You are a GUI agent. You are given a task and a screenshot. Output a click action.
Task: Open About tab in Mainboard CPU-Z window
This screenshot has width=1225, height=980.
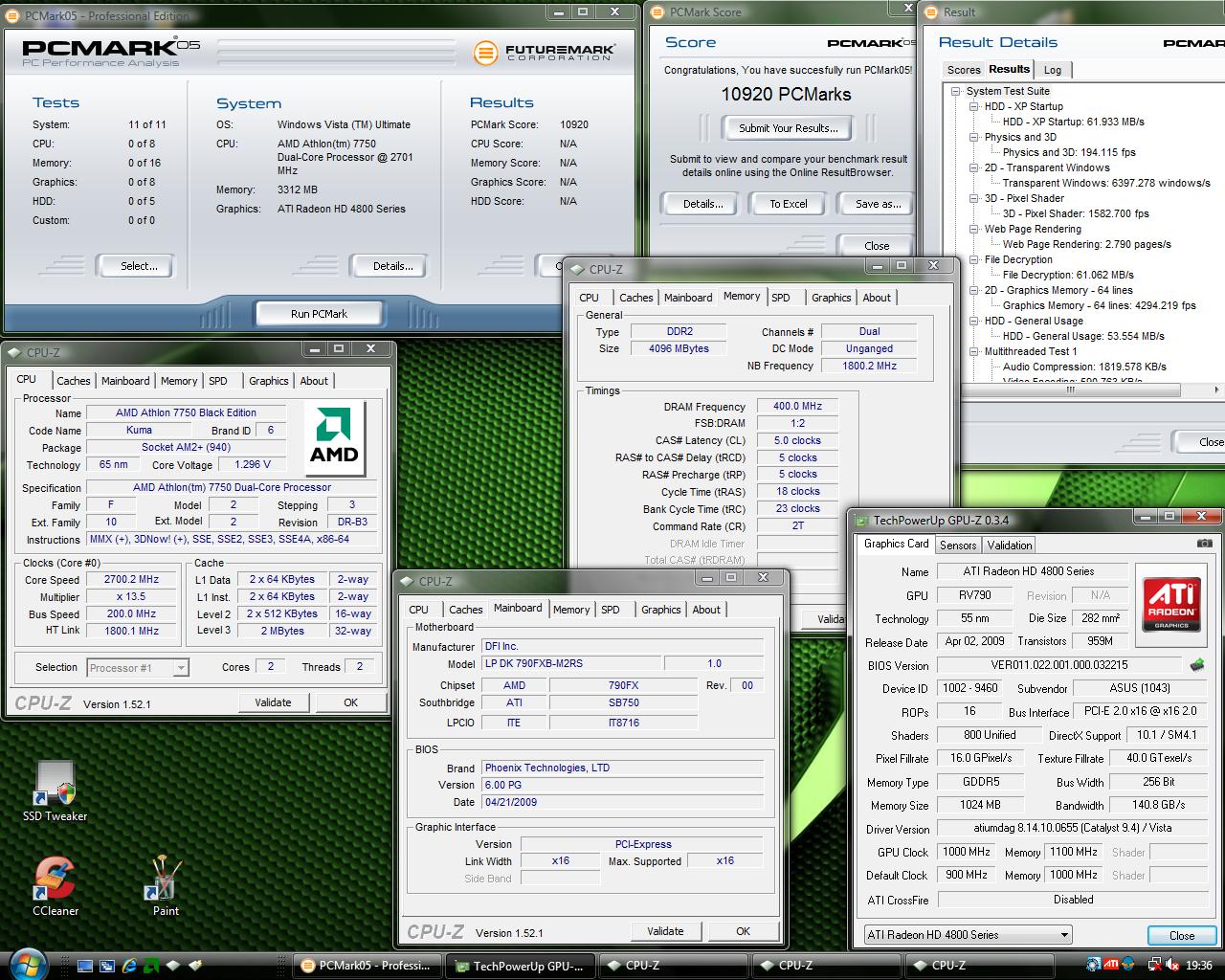click(x=706, y=610)
